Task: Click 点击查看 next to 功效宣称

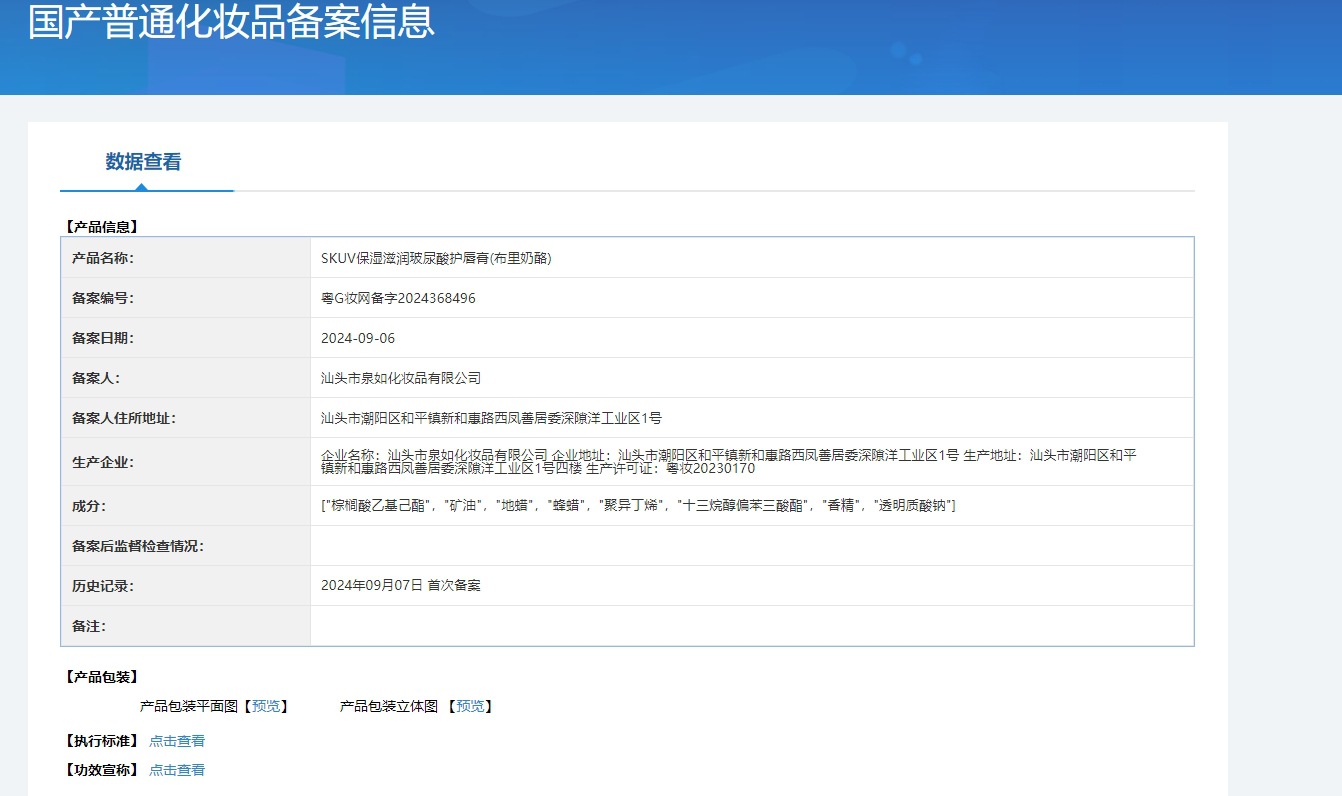Action: (176, 770)
